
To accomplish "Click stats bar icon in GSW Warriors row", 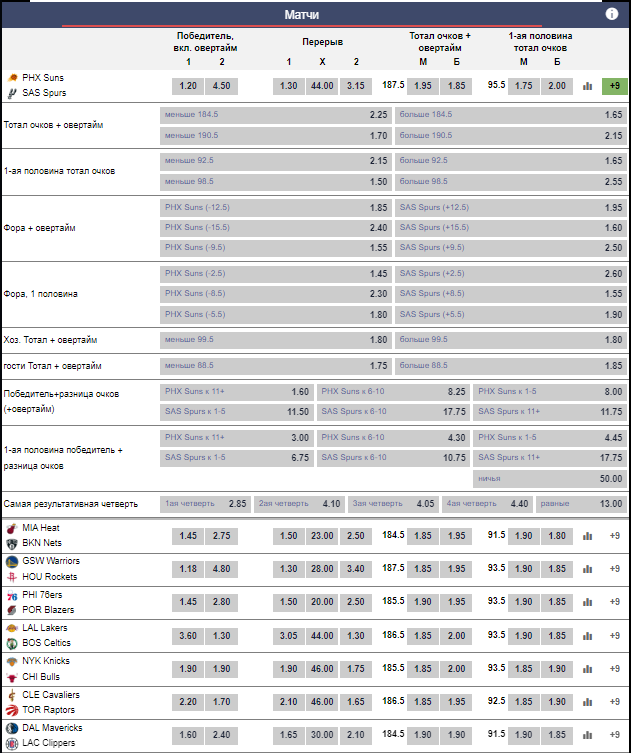I will (587, 569).
